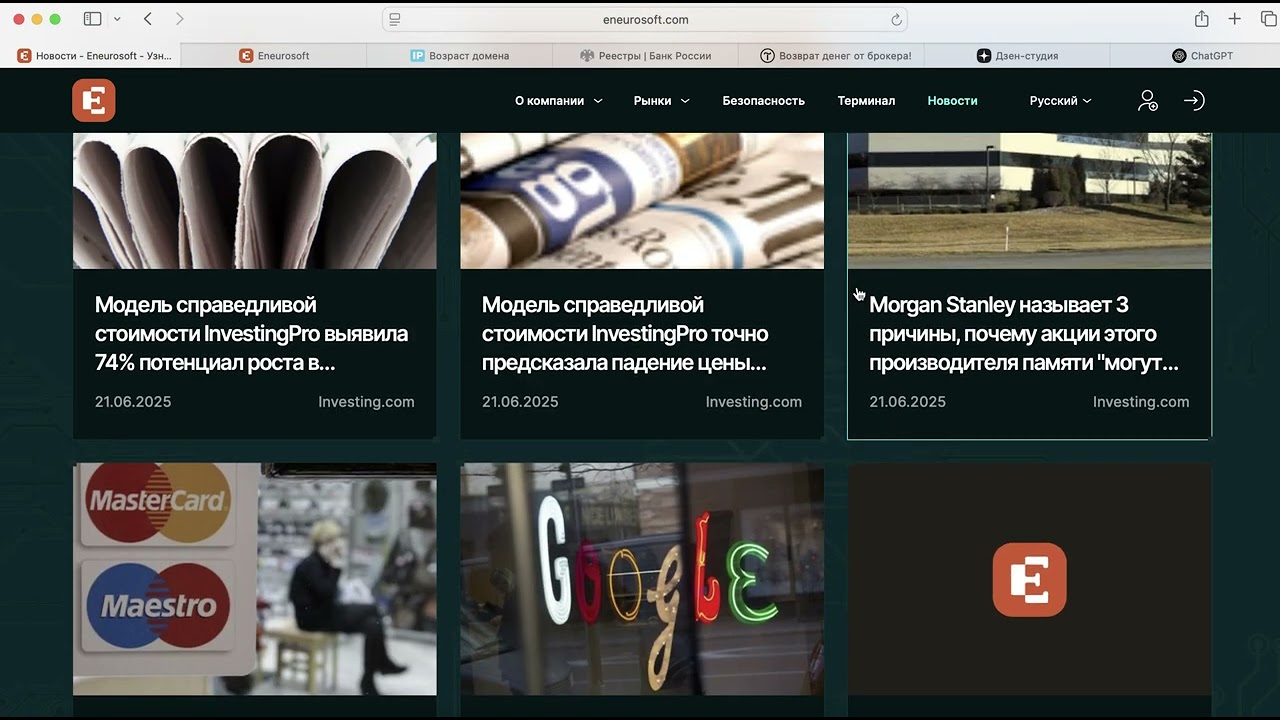Open Google neon sign article image
The image size is (1280, 720).
point(642,579)
